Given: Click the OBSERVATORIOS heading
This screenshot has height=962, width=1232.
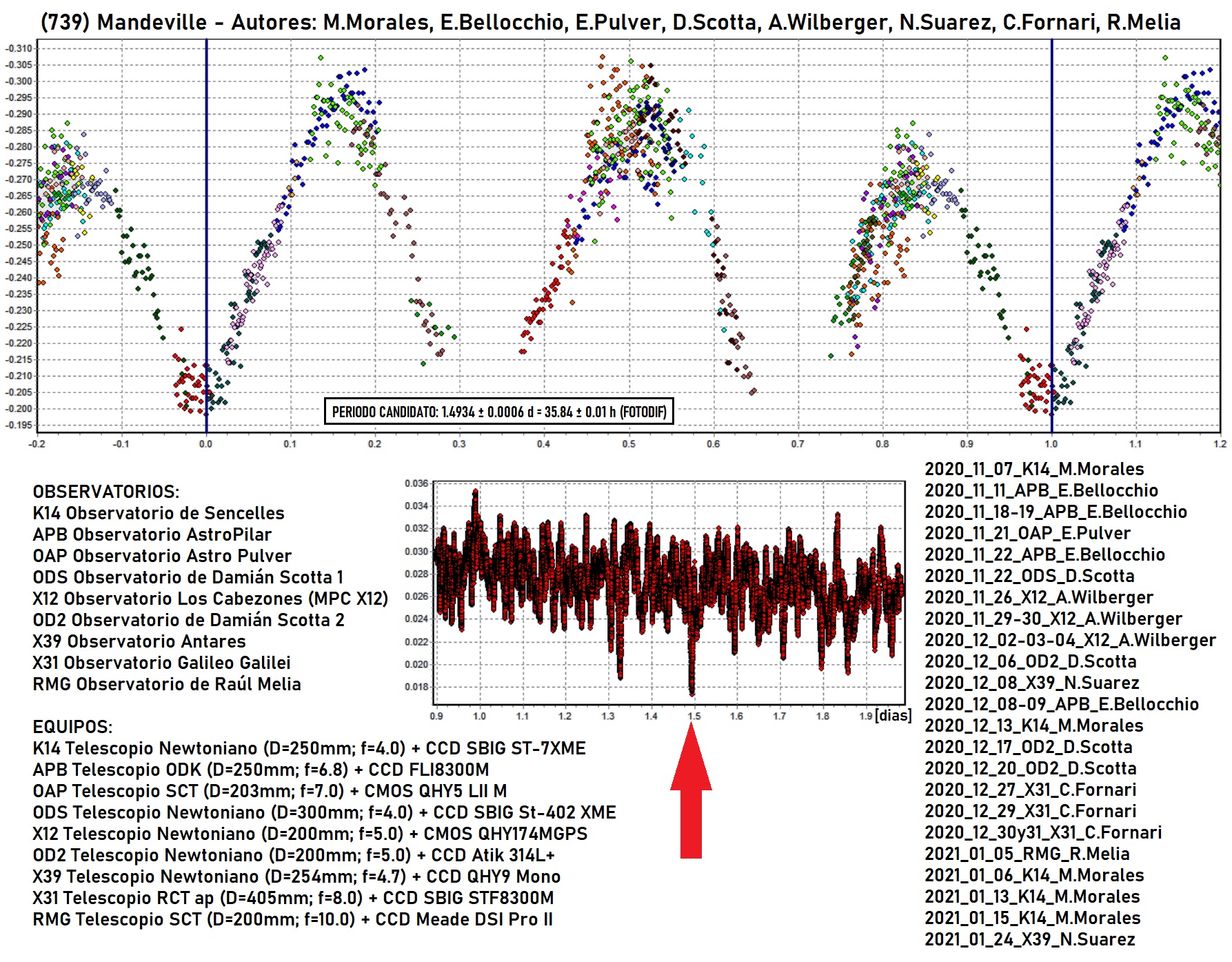Looking at the screenshot, I should (105, 492).
